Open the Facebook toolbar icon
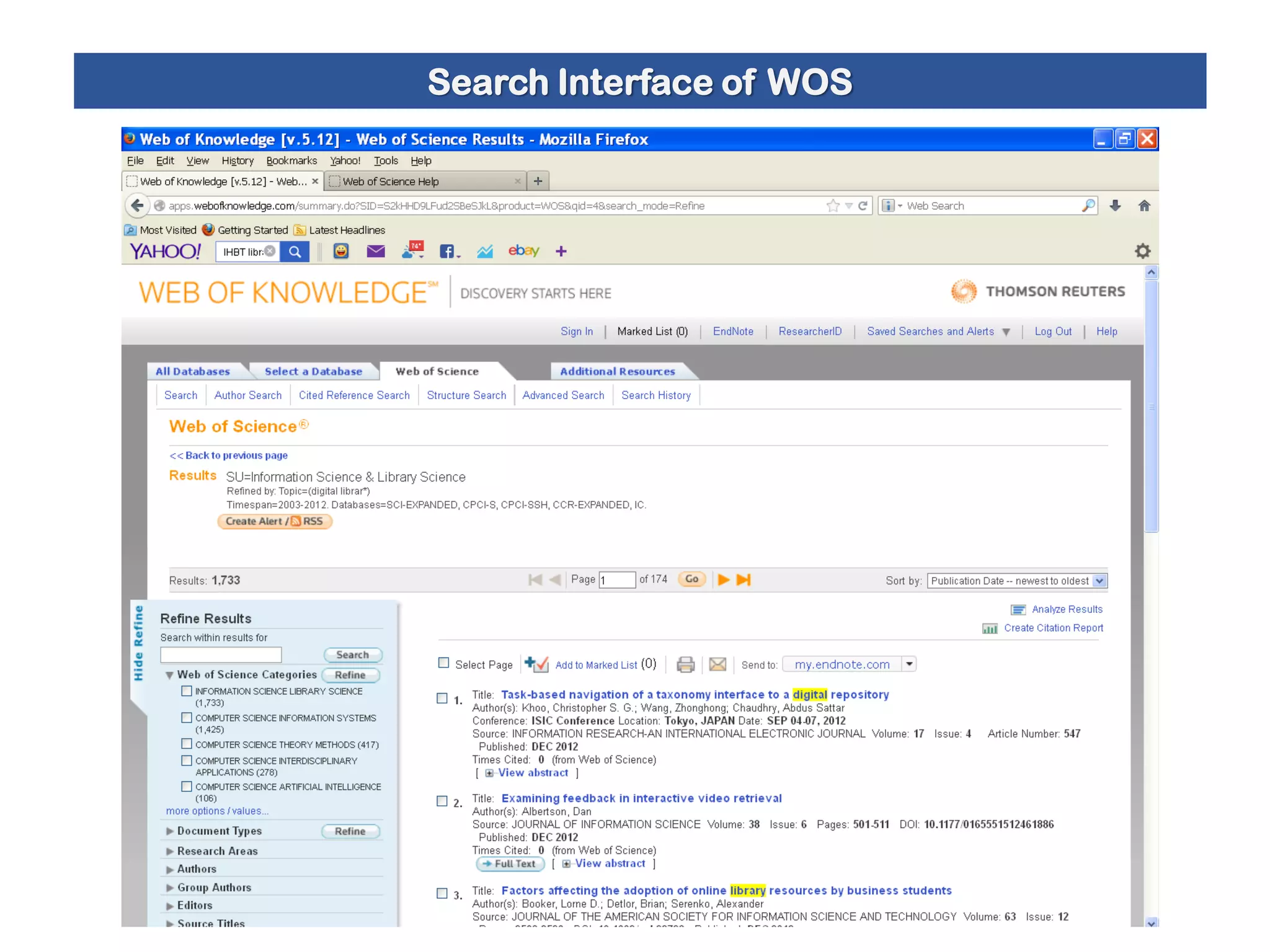Viewport: 1270px width, 952px height. [x=448, y=251]
